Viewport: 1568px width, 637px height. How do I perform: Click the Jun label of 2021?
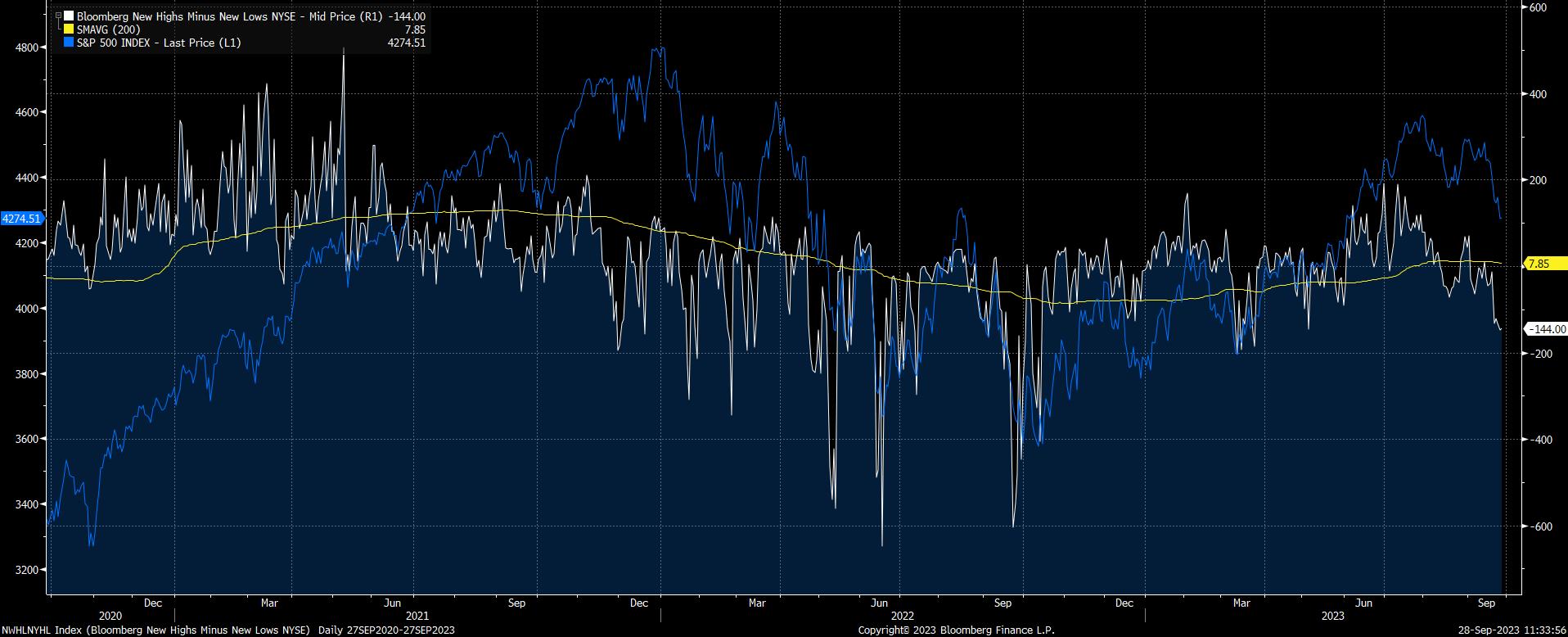coord(394,603)
